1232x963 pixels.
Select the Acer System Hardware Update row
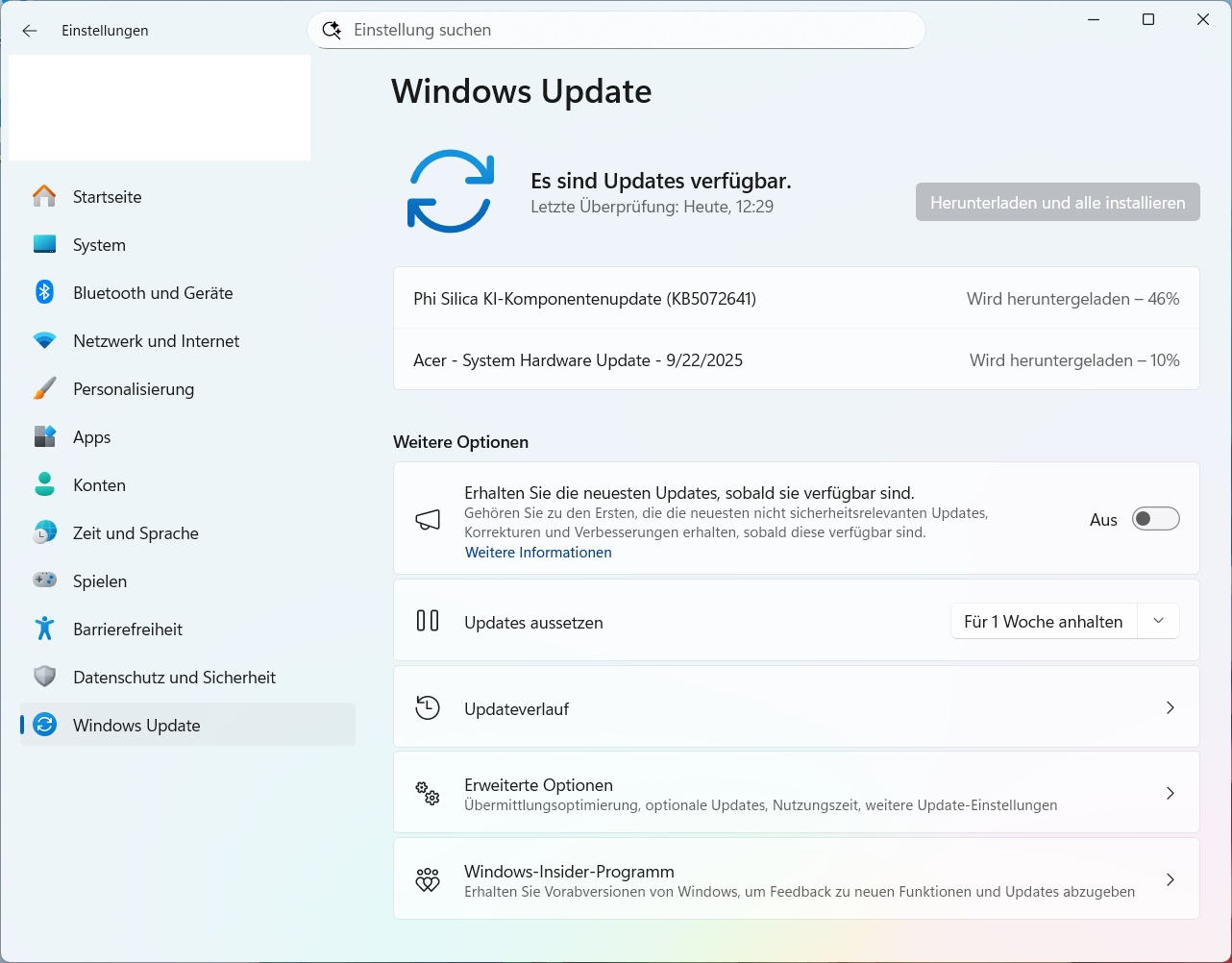click(797, 360)
